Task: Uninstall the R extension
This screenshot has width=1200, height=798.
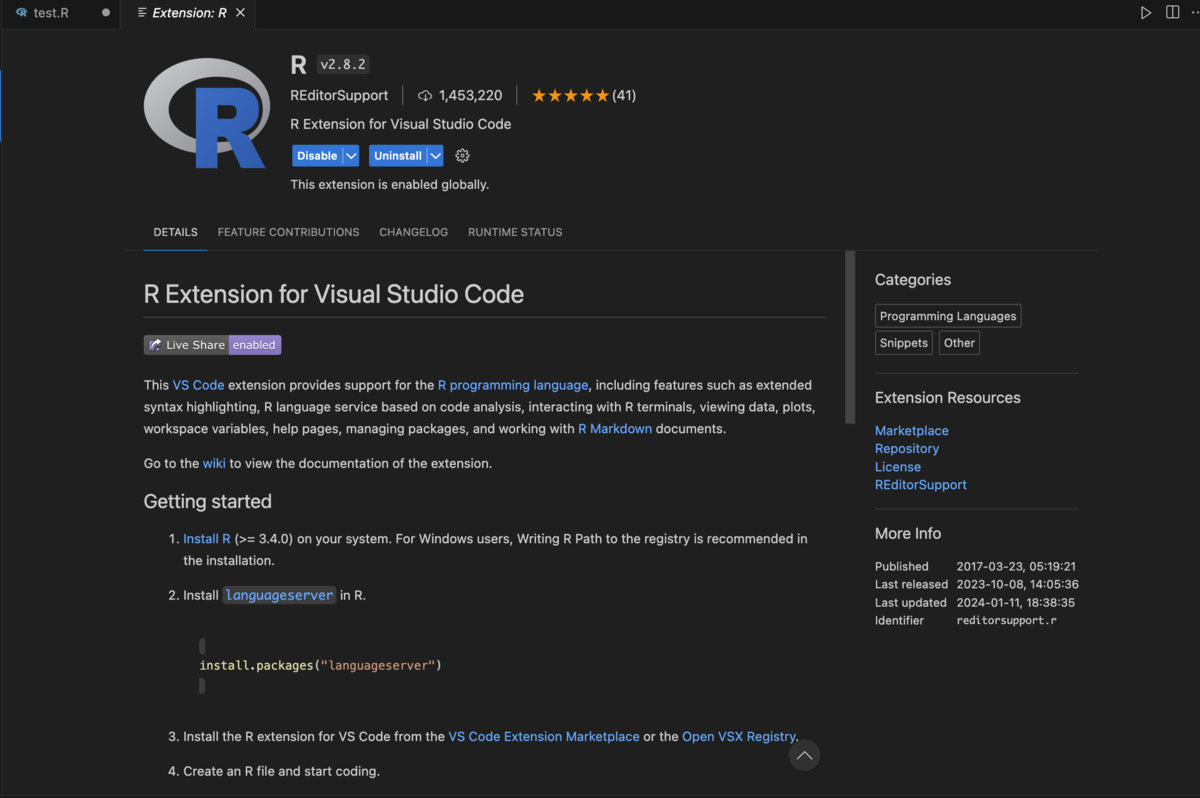Action: click(396, 155)
